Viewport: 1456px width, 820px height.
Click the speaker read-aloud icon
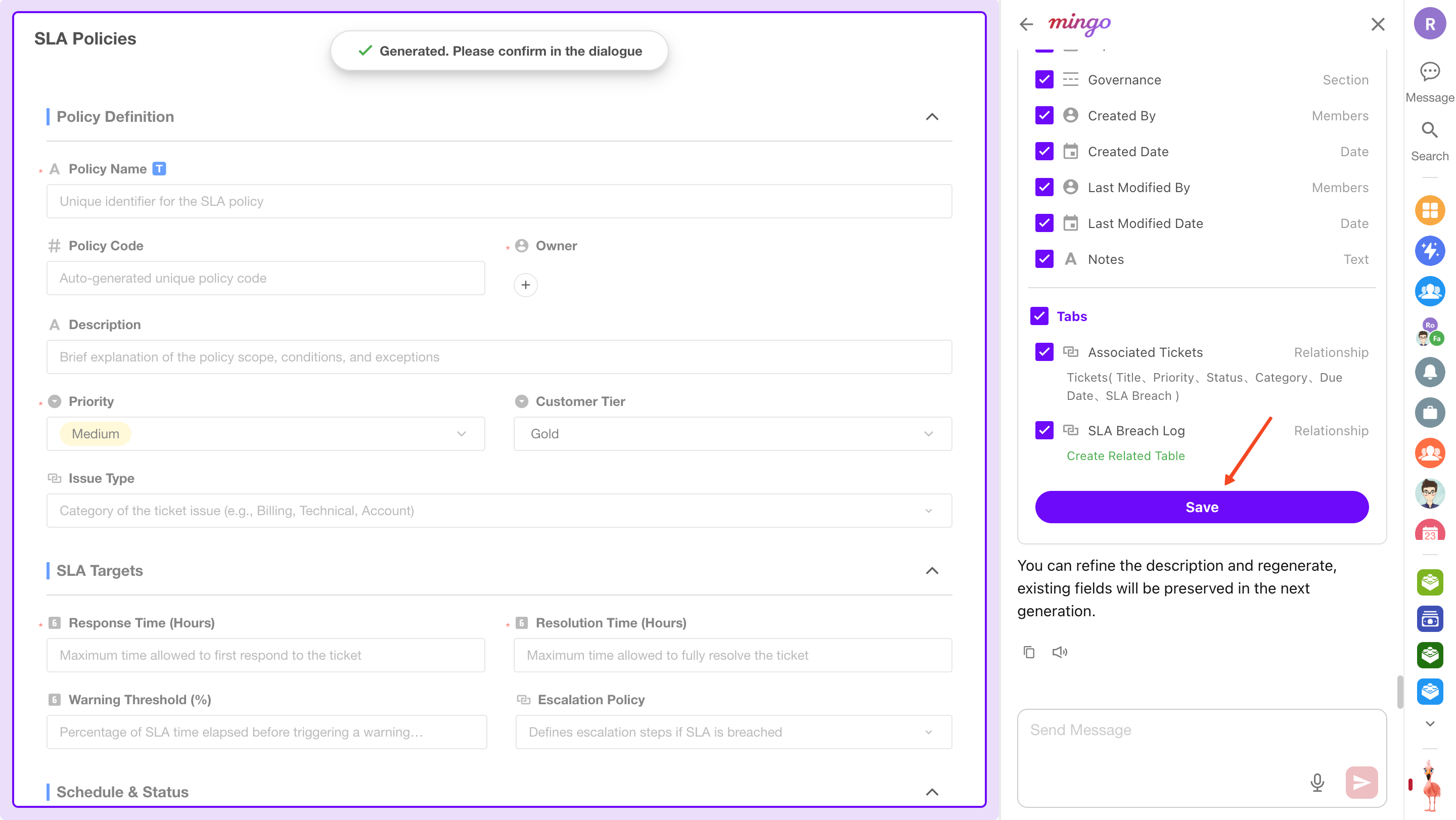(1060, 652)
